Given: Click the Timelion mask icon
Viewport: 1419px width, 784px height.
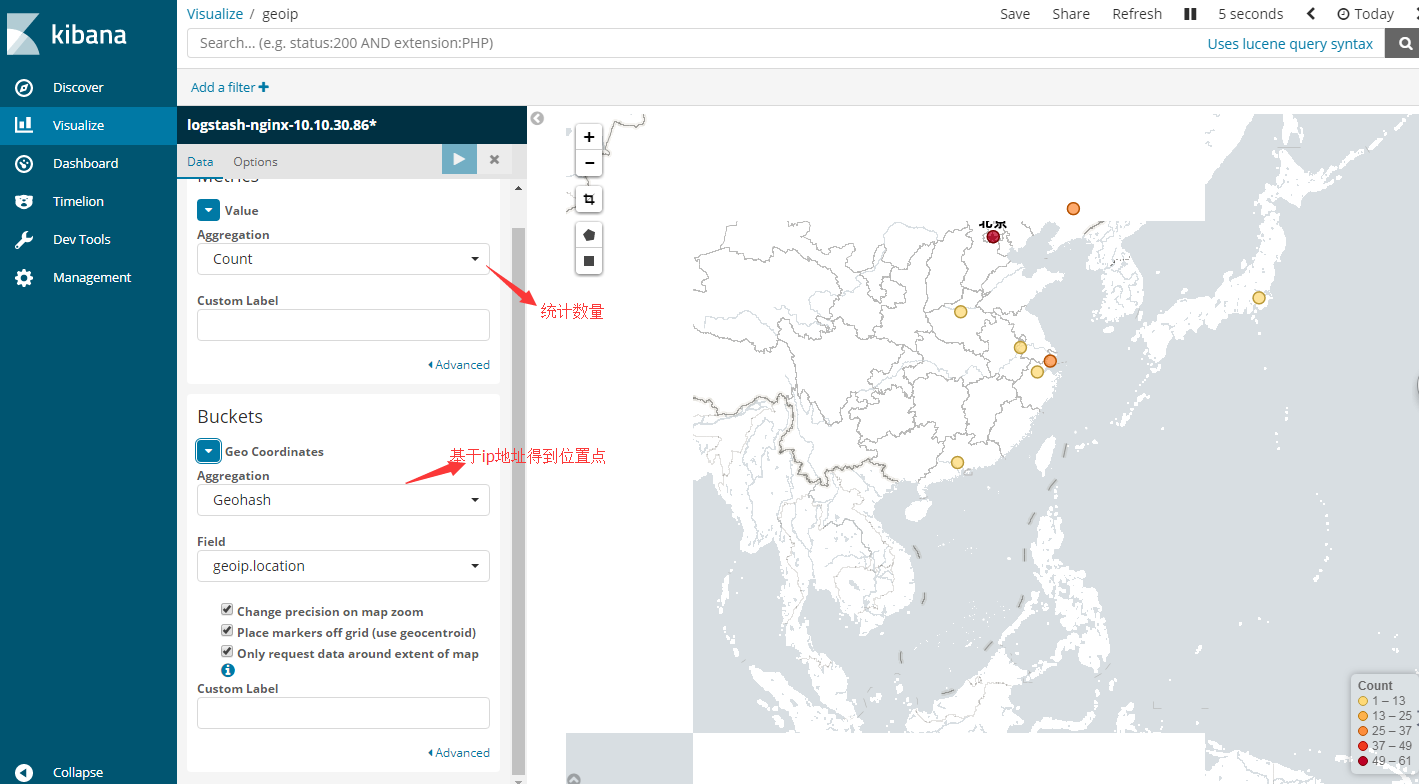Looking at the screenshot, I should [24, 202].
